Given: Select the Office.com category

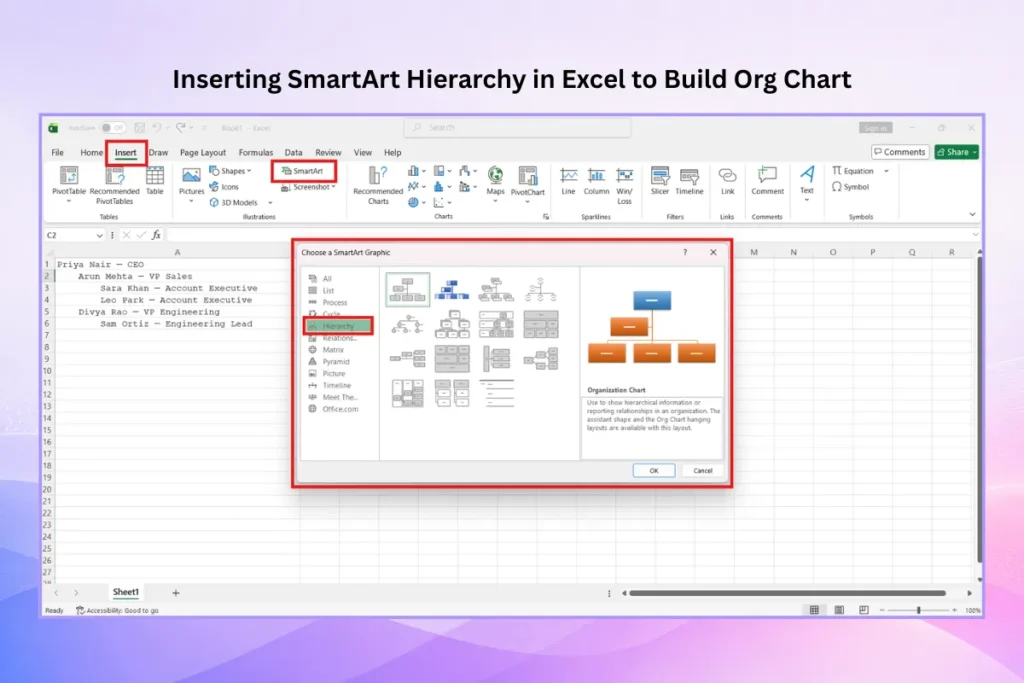Looking at the screenshot, I should pyautogui.click(x=334, y=409).
